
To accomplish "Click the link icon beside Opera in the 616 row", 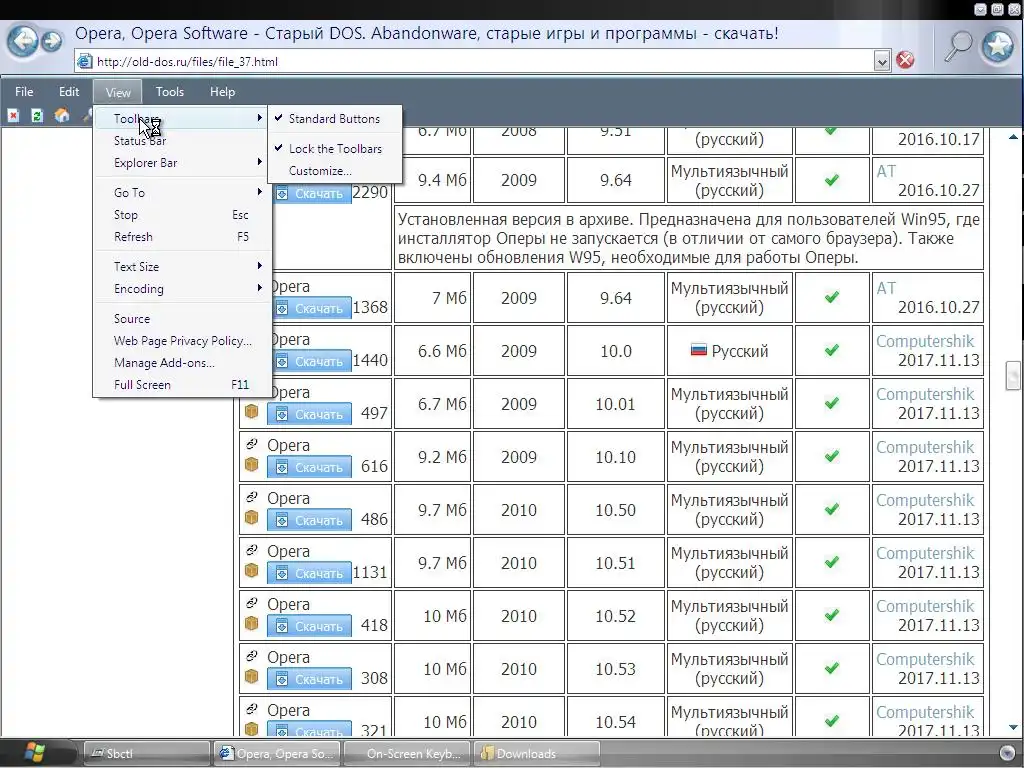I will coord(251,444).
